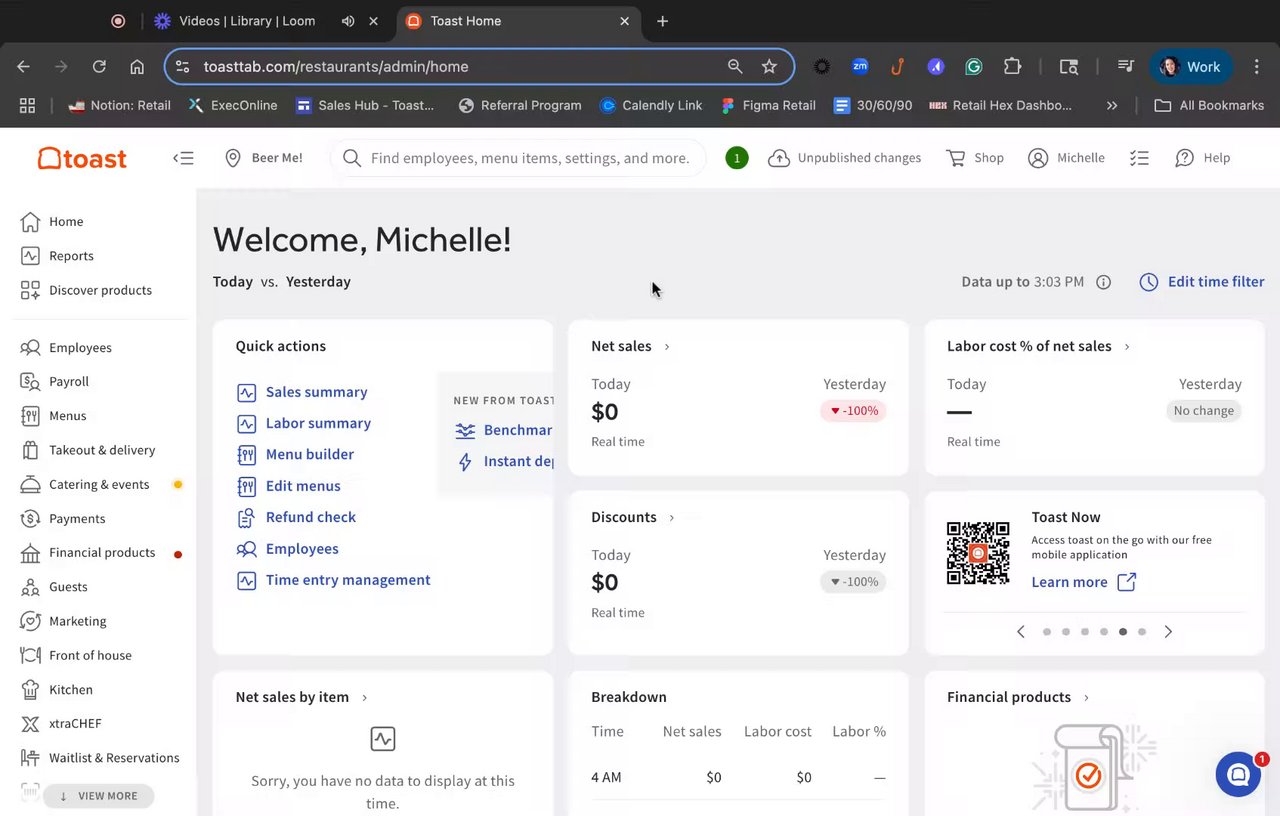Click the Waitlist & Reservations sidebar icon

(x=30, y=758)
